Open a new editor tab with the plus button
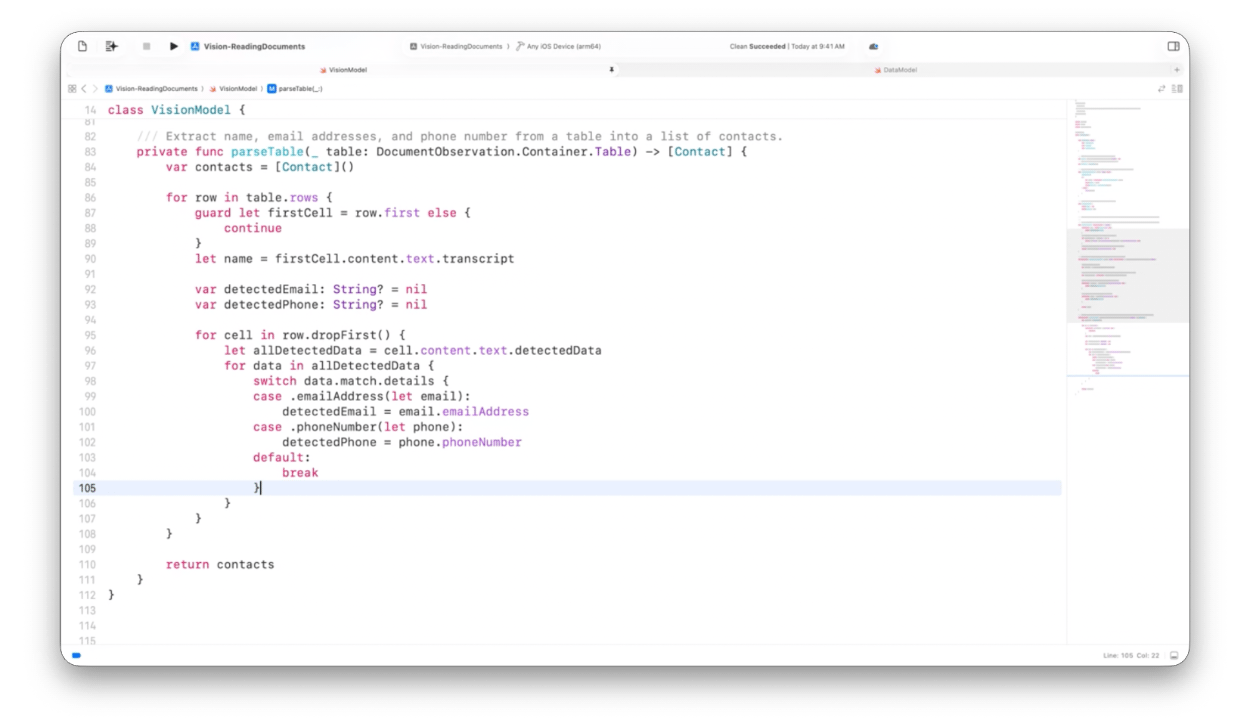The image size is (1250, 725). coord(1177,70)
